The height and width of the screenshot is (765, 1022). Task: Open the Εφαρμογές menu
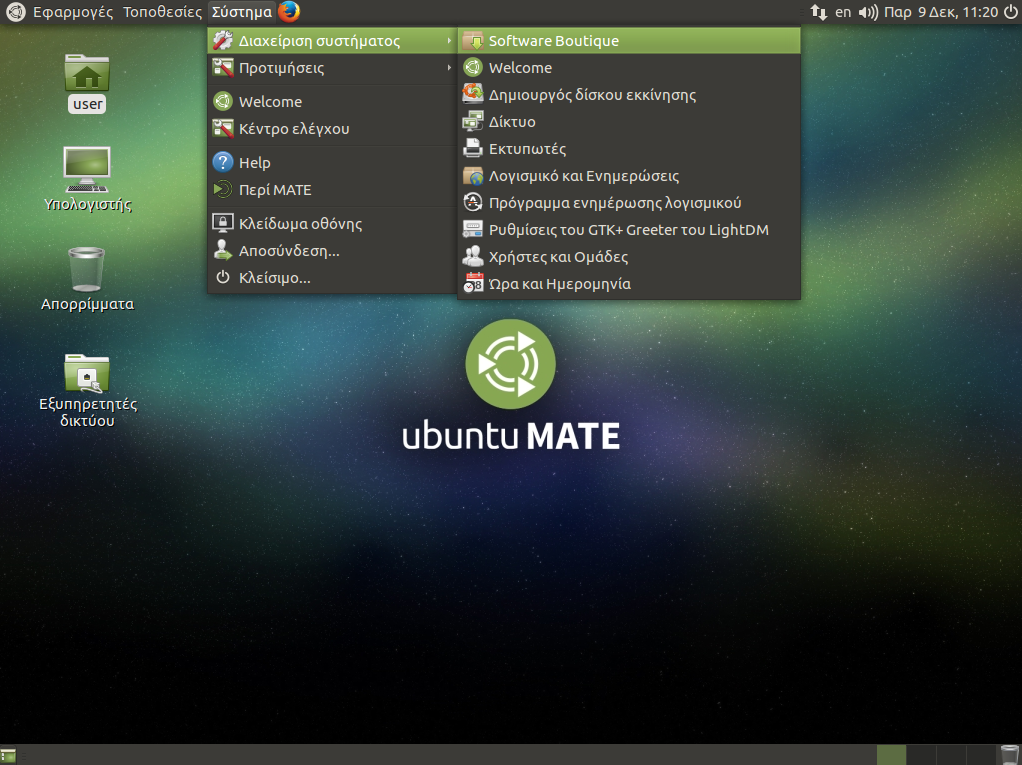tap(72, 12)
